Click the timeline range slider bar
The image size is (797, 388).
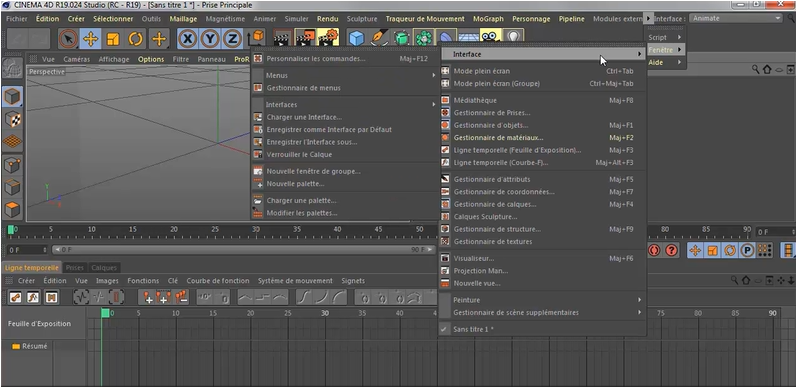click(243, 250)
